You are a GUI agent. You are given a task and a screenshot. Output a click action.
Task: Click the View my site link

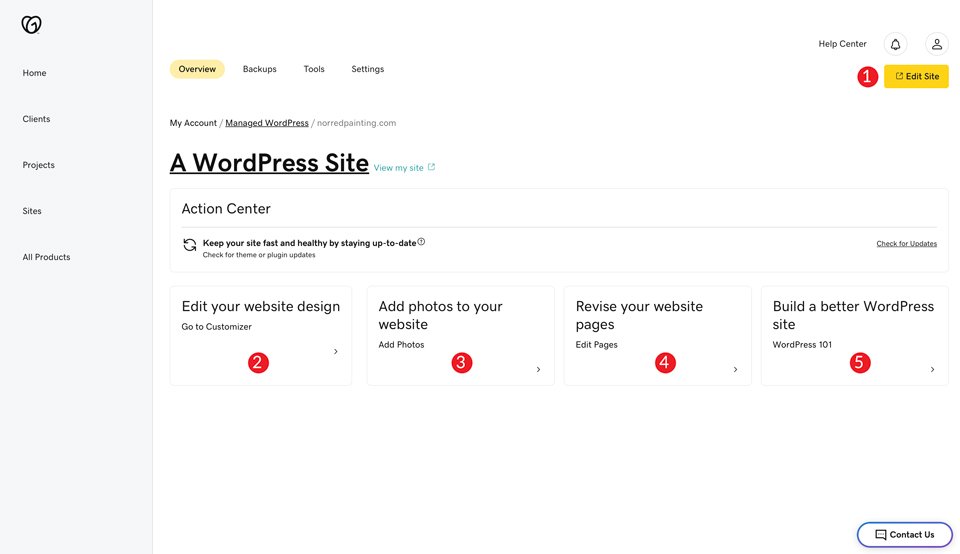click(399, 168)
